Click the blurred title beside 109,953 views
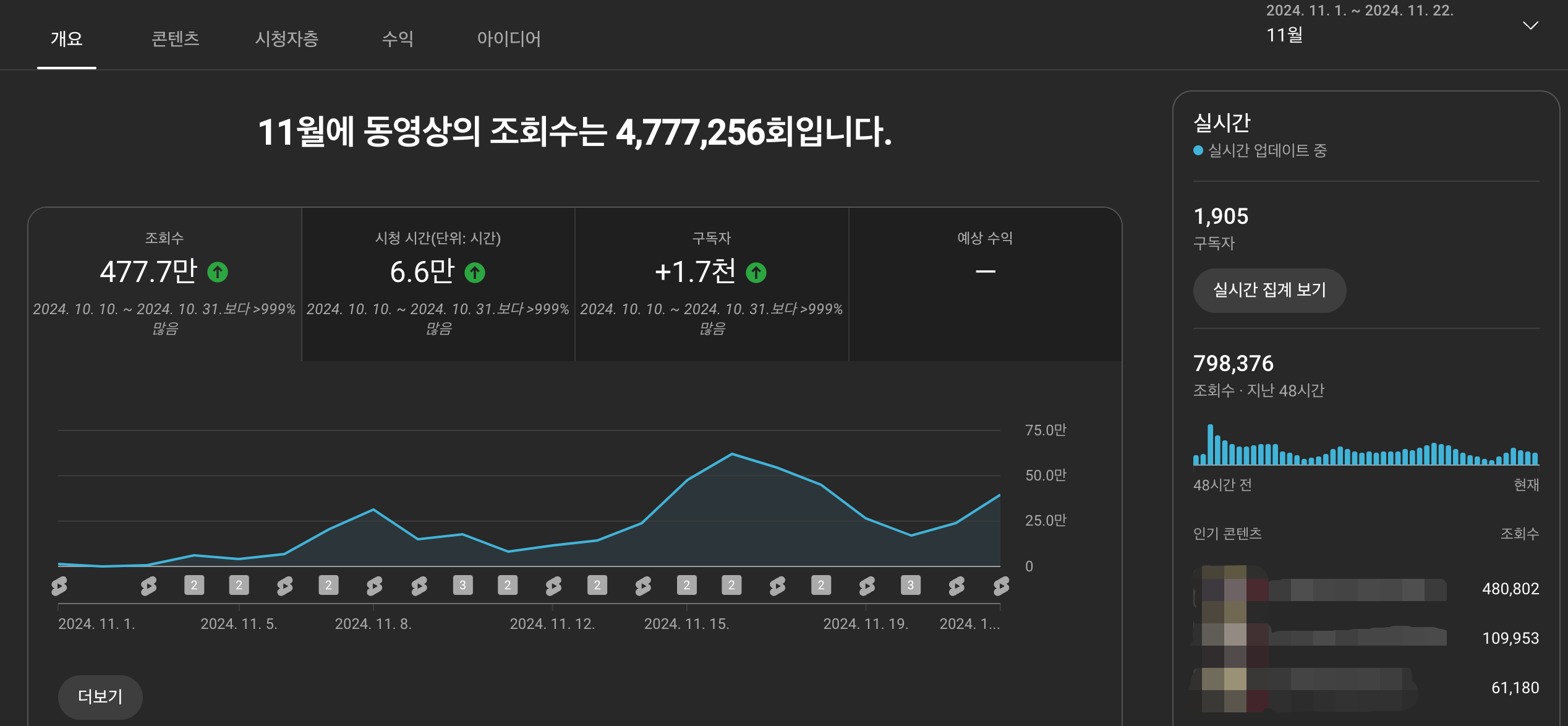This screenshot has width=1568, height=726. [x=1358, y=636]
